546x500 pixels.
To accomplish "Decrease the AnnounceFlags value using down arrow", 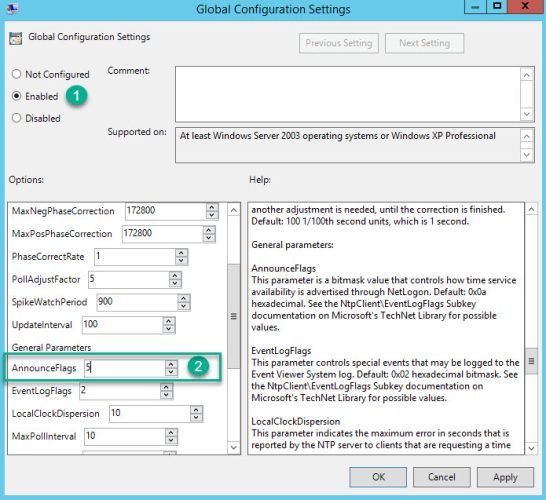I will coord(171,372).
